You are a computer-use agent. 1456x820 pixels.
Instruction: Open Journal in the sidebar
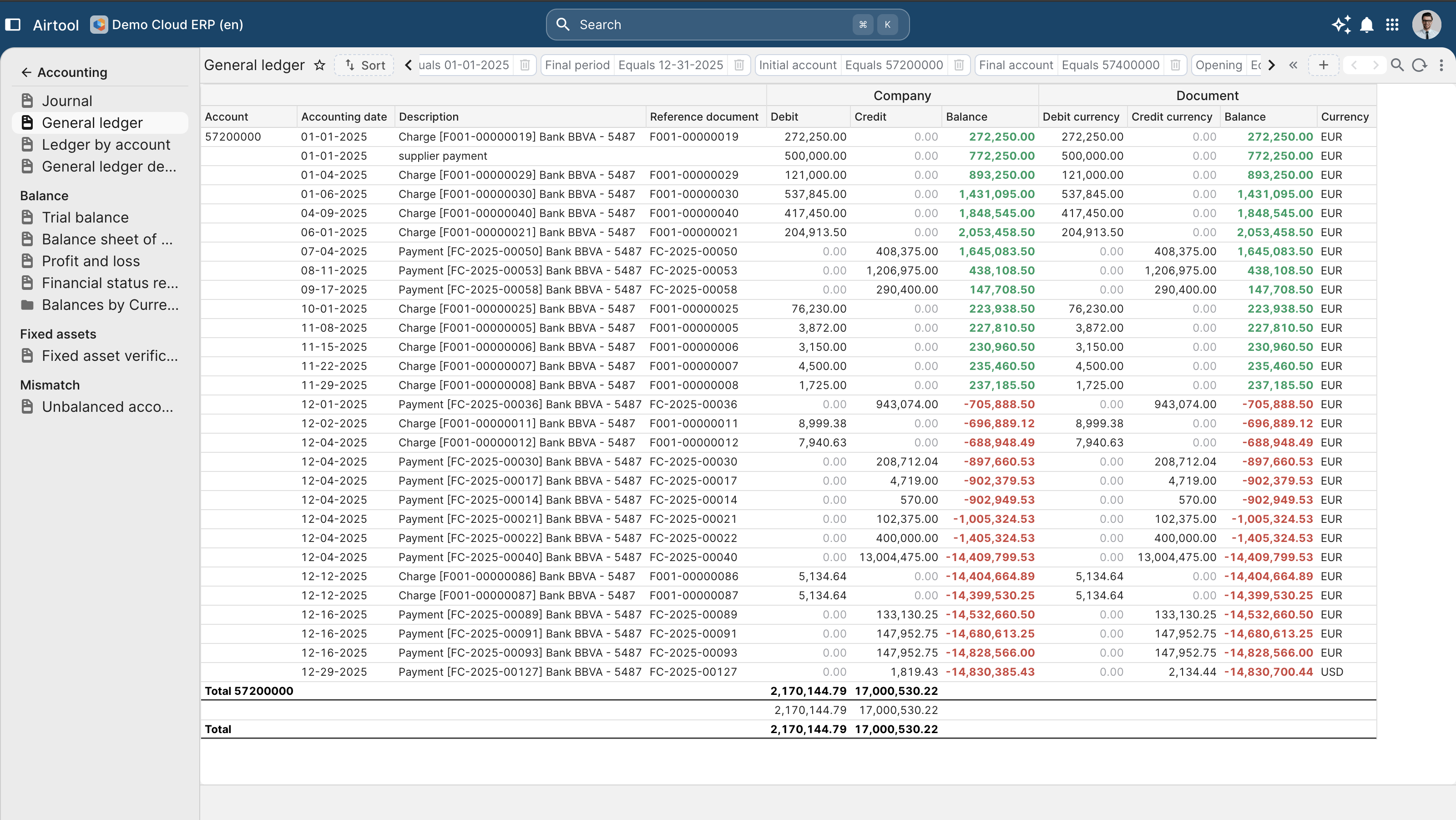pos(100,101)
